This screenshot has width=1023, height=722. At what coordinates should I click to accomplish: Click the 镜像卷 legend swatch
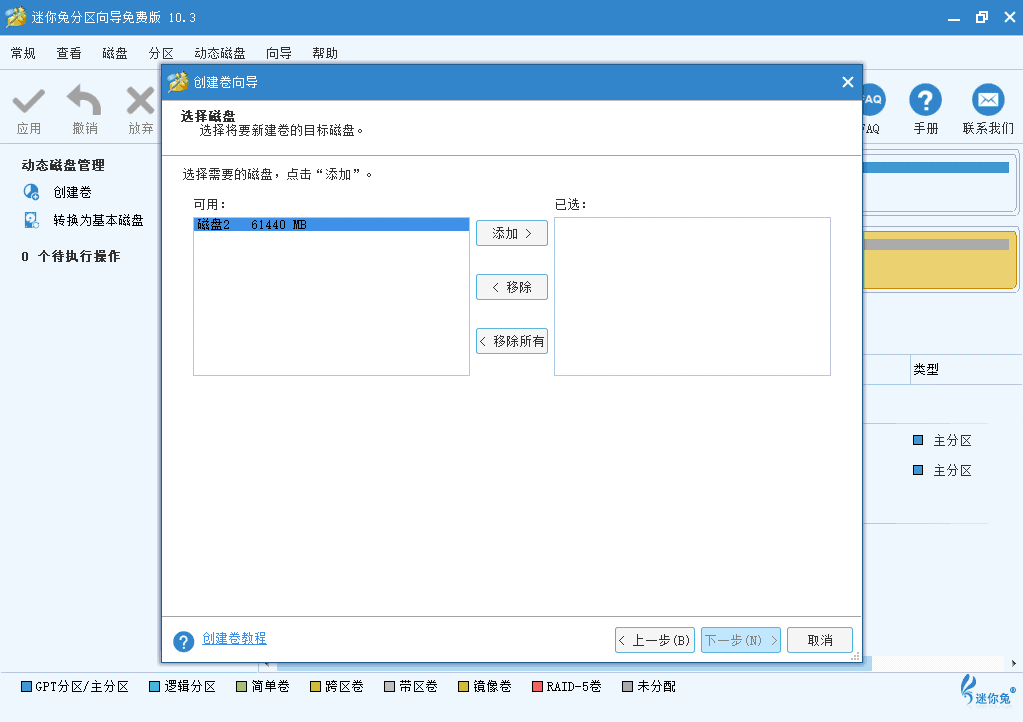(463, 686)
